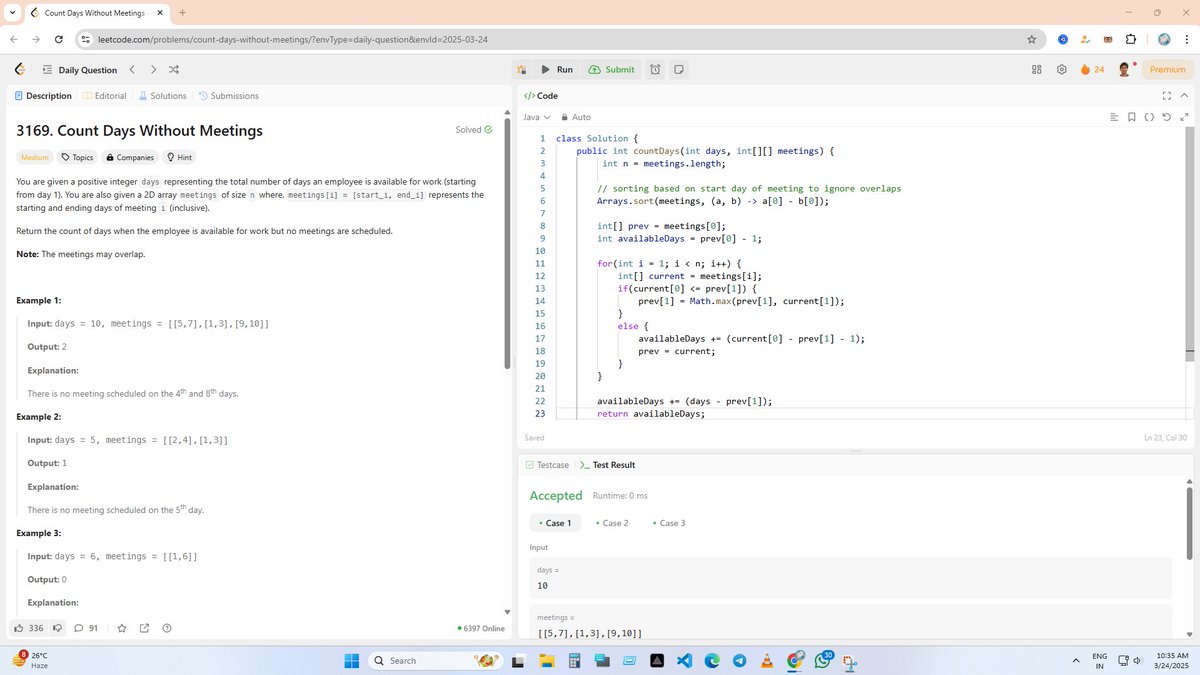Open the help question-mark icon

pyautogui.click(x=167, y=628)
